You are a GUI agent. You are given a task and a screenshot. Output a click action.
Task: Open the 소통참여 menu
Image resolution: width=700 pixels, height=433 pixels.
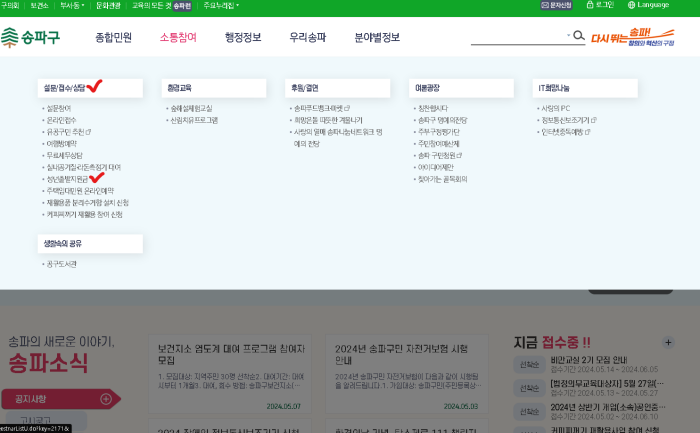tap(178, 37)
